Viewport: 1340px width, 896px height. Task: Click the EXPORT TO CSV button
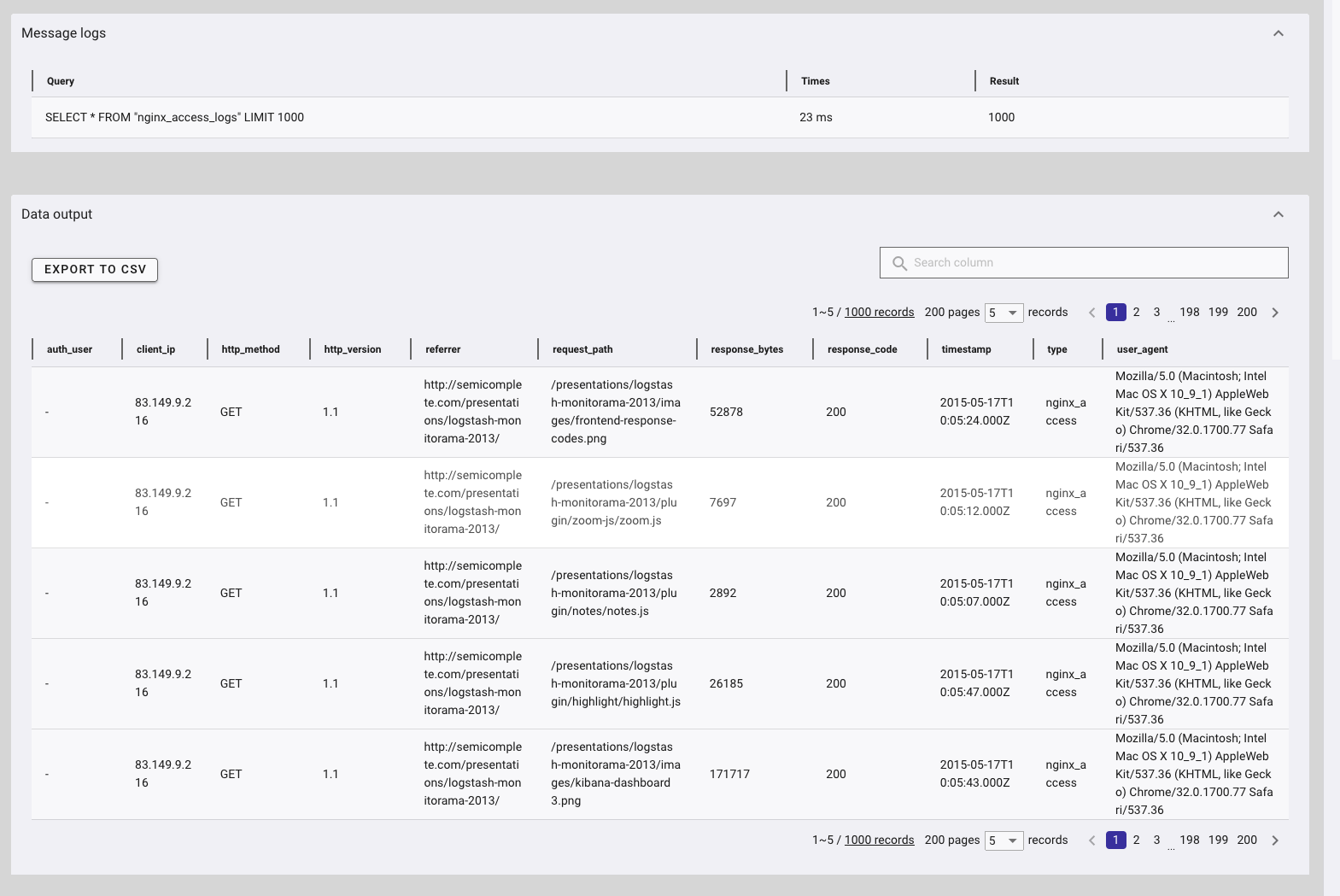pyautogui.click(x=95, y=270)
